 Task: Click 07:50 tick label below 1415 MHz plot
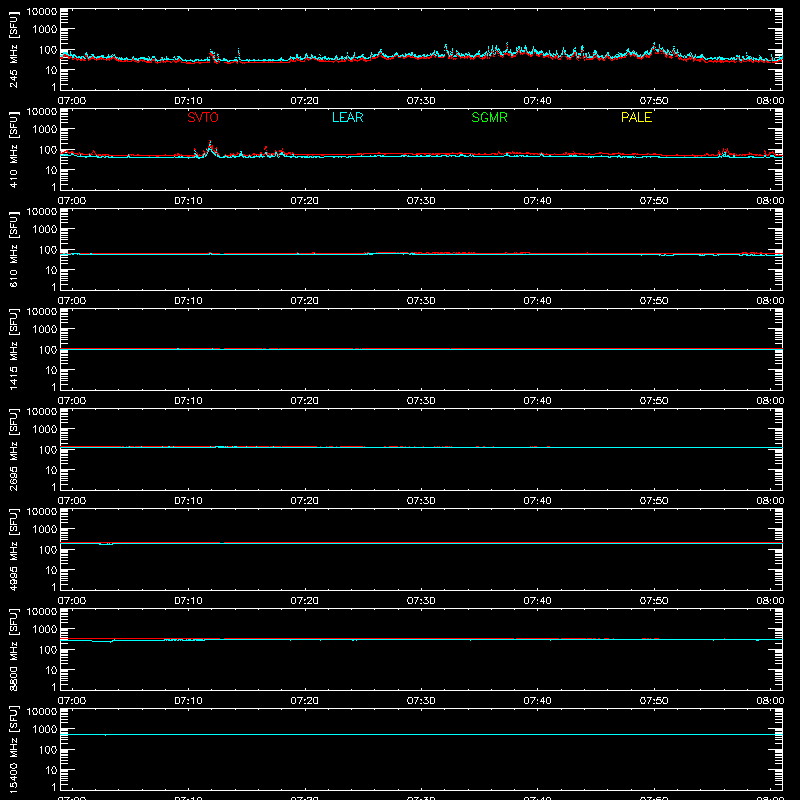[x=654, y=401]
